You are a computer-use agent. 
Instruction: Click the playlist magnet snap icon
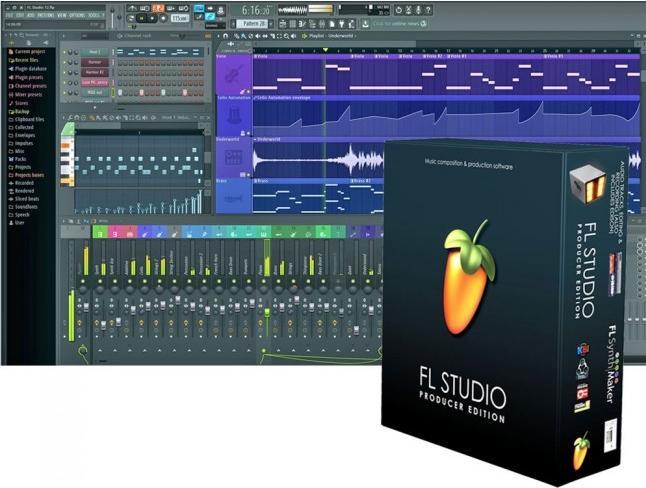click(x=225, y=36)
